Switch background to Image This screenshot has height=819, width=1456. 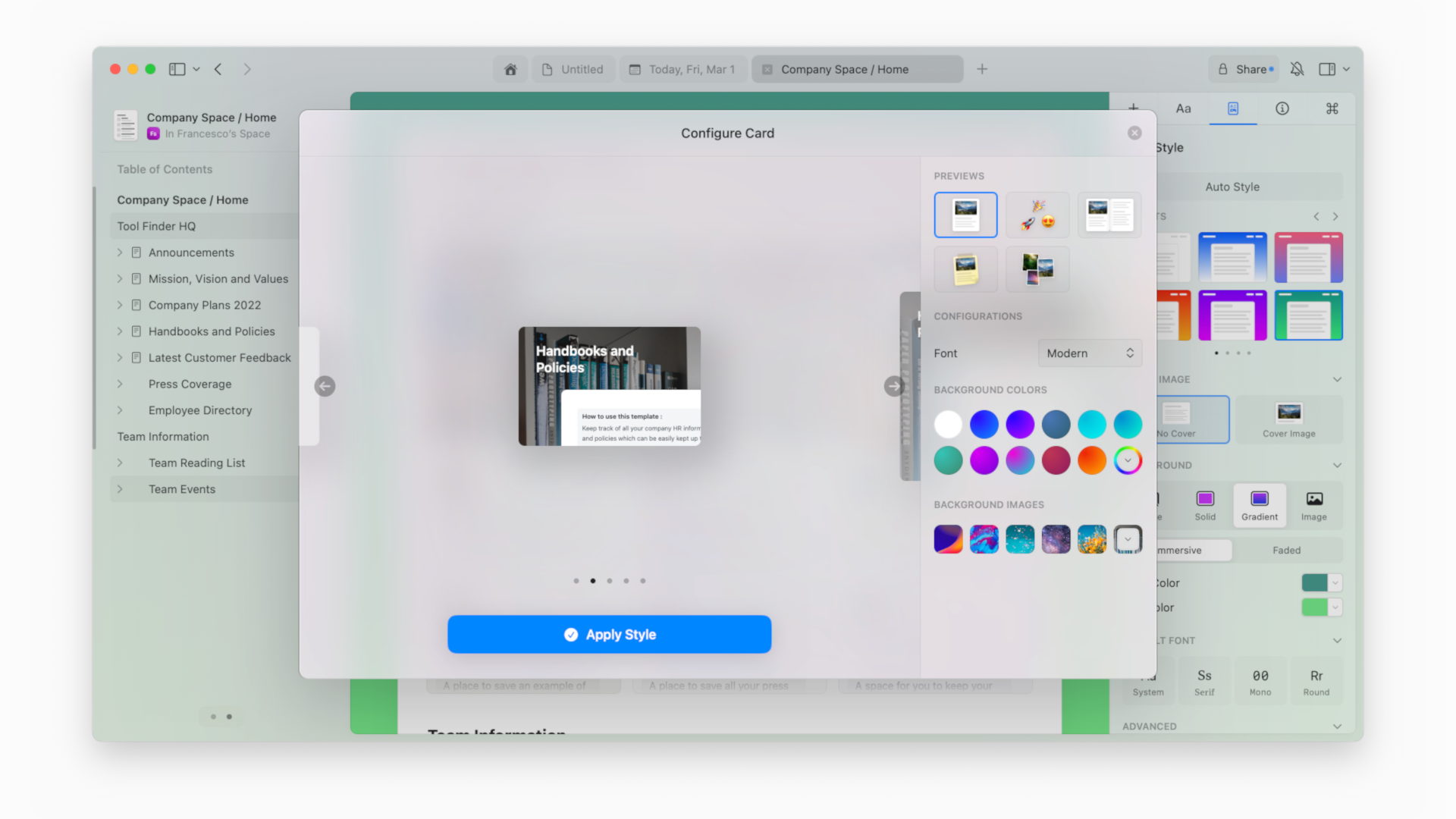point(1313,505)
